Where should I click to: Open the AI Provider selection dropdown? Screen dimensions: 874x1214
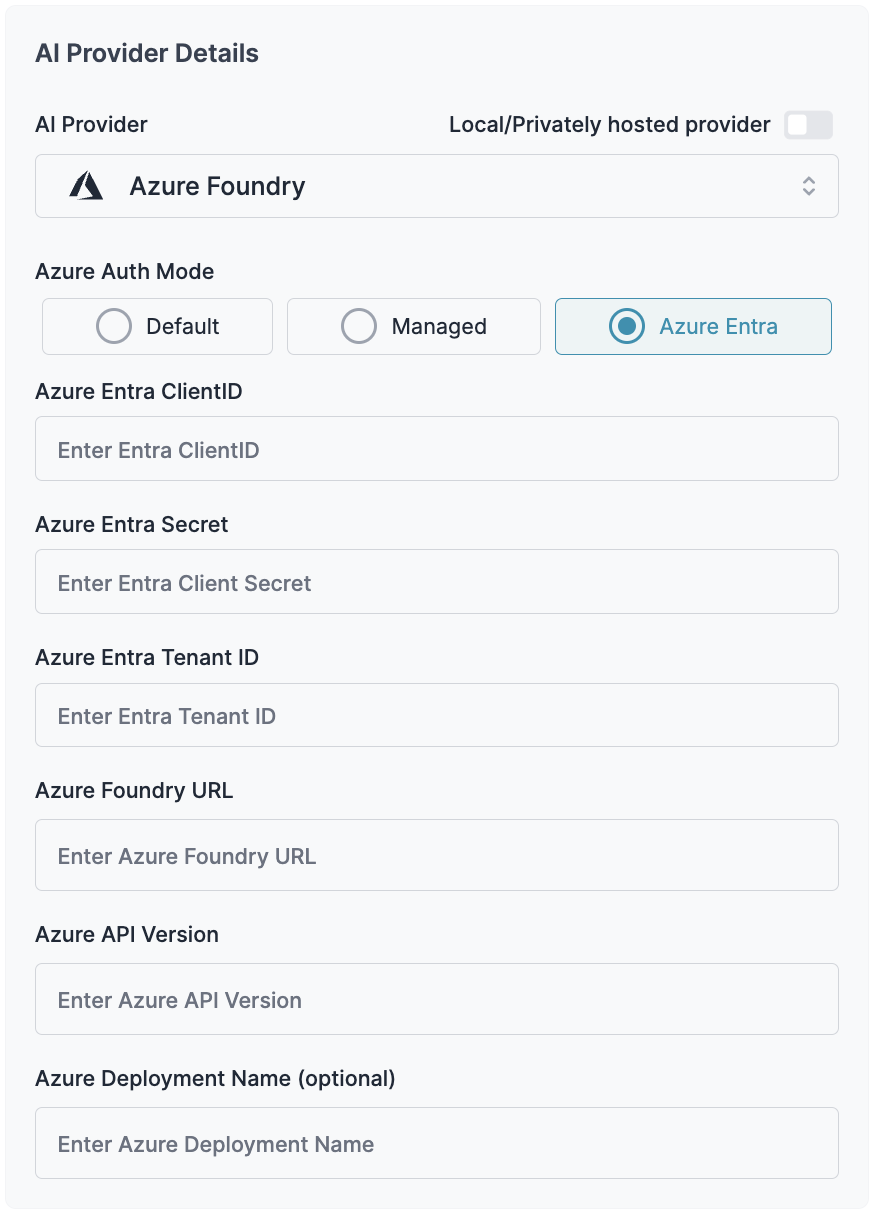(x=436, y=186)
